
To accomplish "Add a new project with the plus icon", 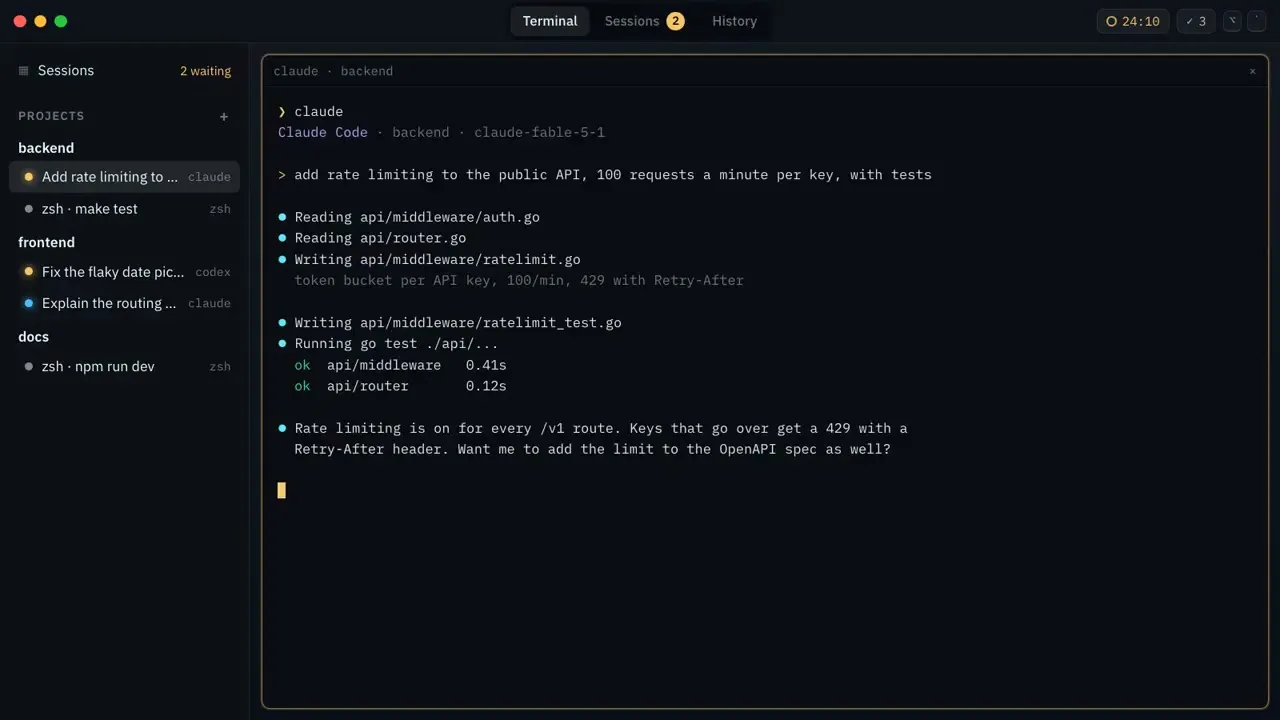I will 224,117.
